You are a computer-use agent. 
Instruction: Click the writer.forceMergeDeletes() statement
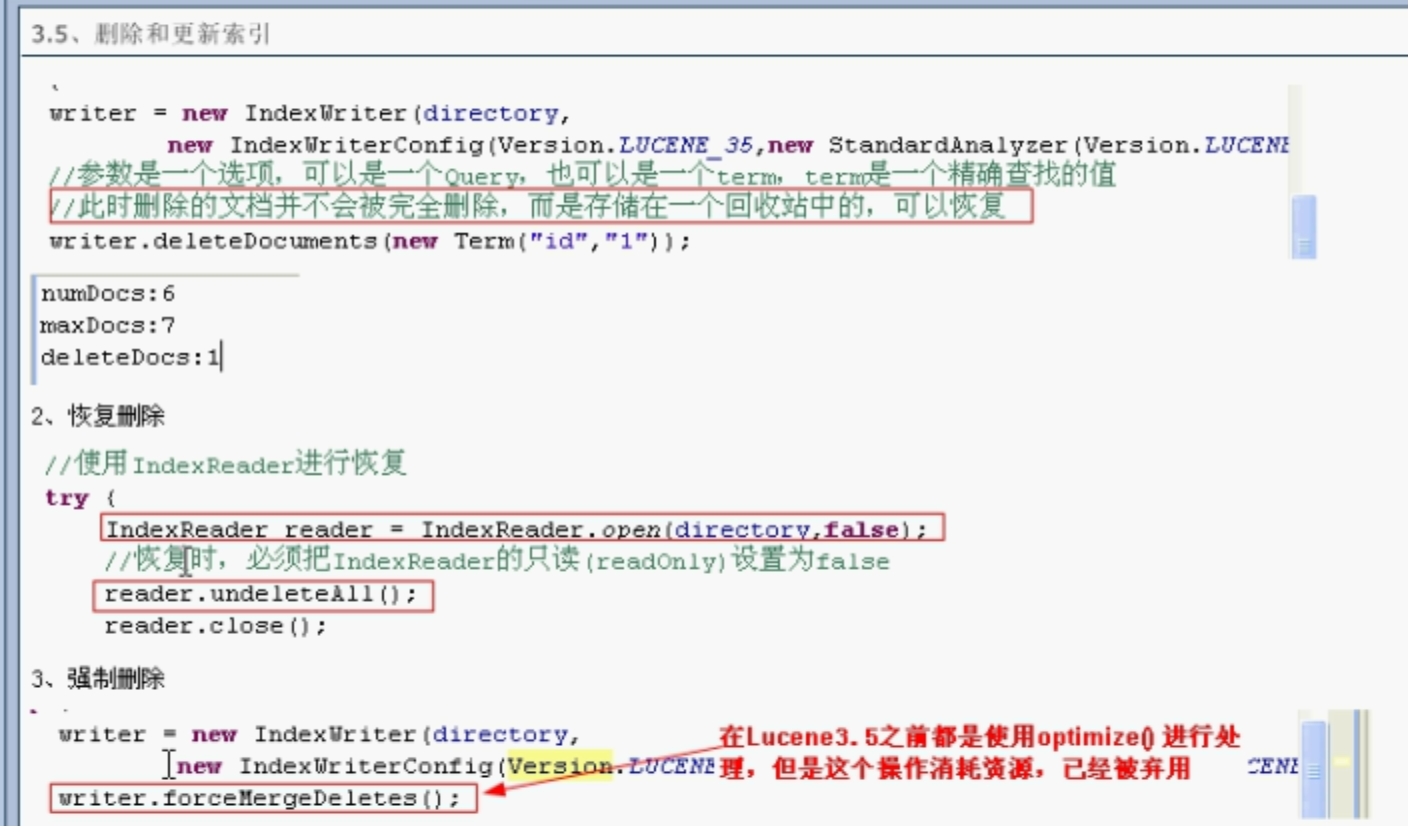coord(260,798)
